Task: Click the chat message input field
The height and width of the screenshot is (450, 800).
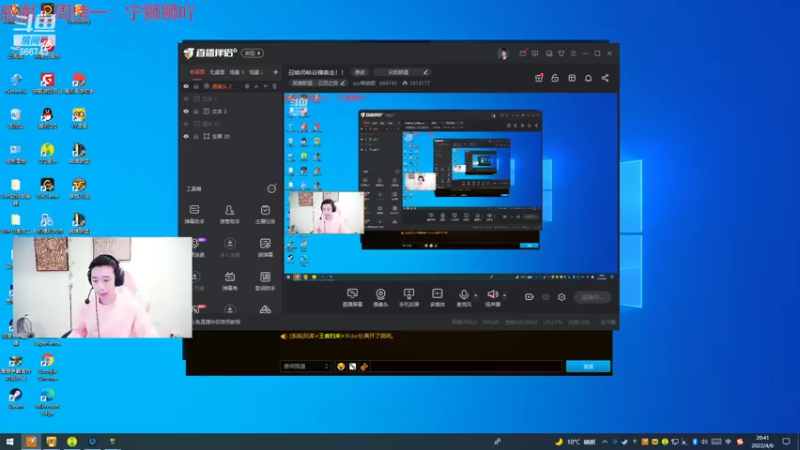Action: coord(467,366)
